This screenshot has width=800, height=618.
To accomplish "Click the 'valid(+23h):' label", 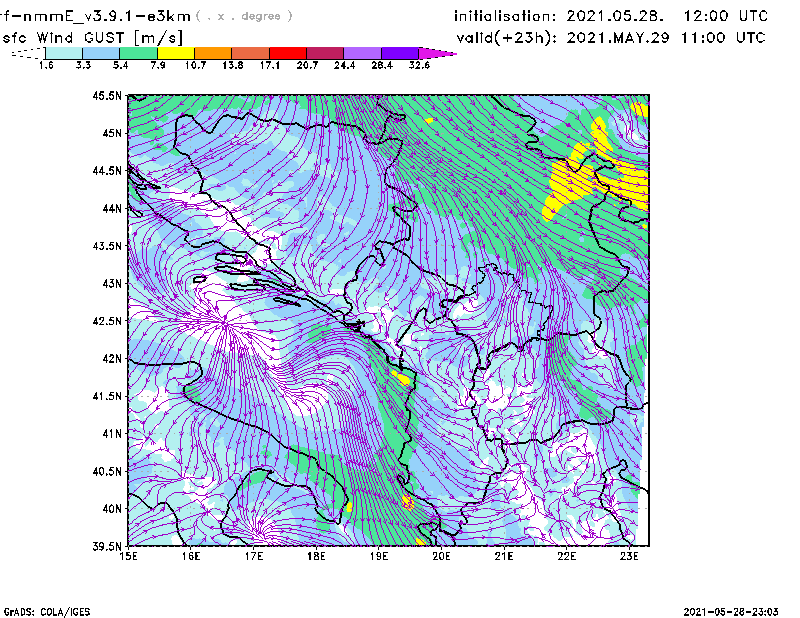I will coord(507,38).
